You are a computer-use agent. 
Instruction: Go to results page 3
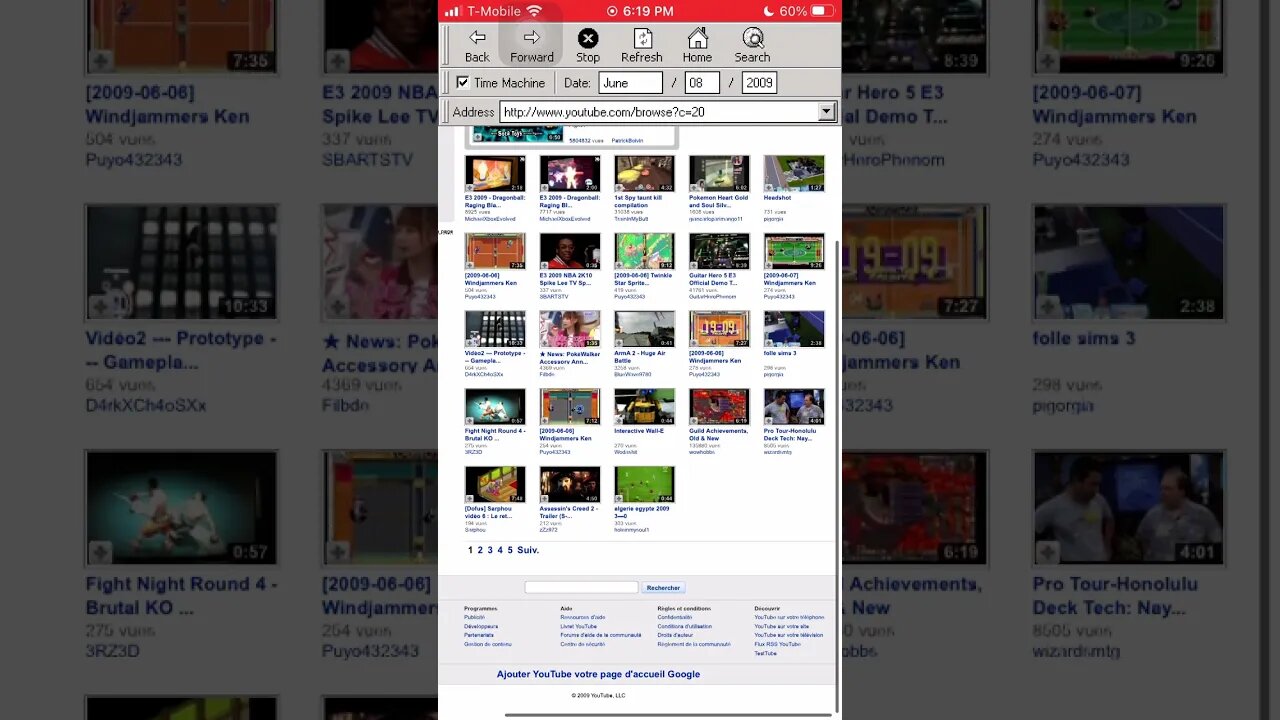coord(490,550)
